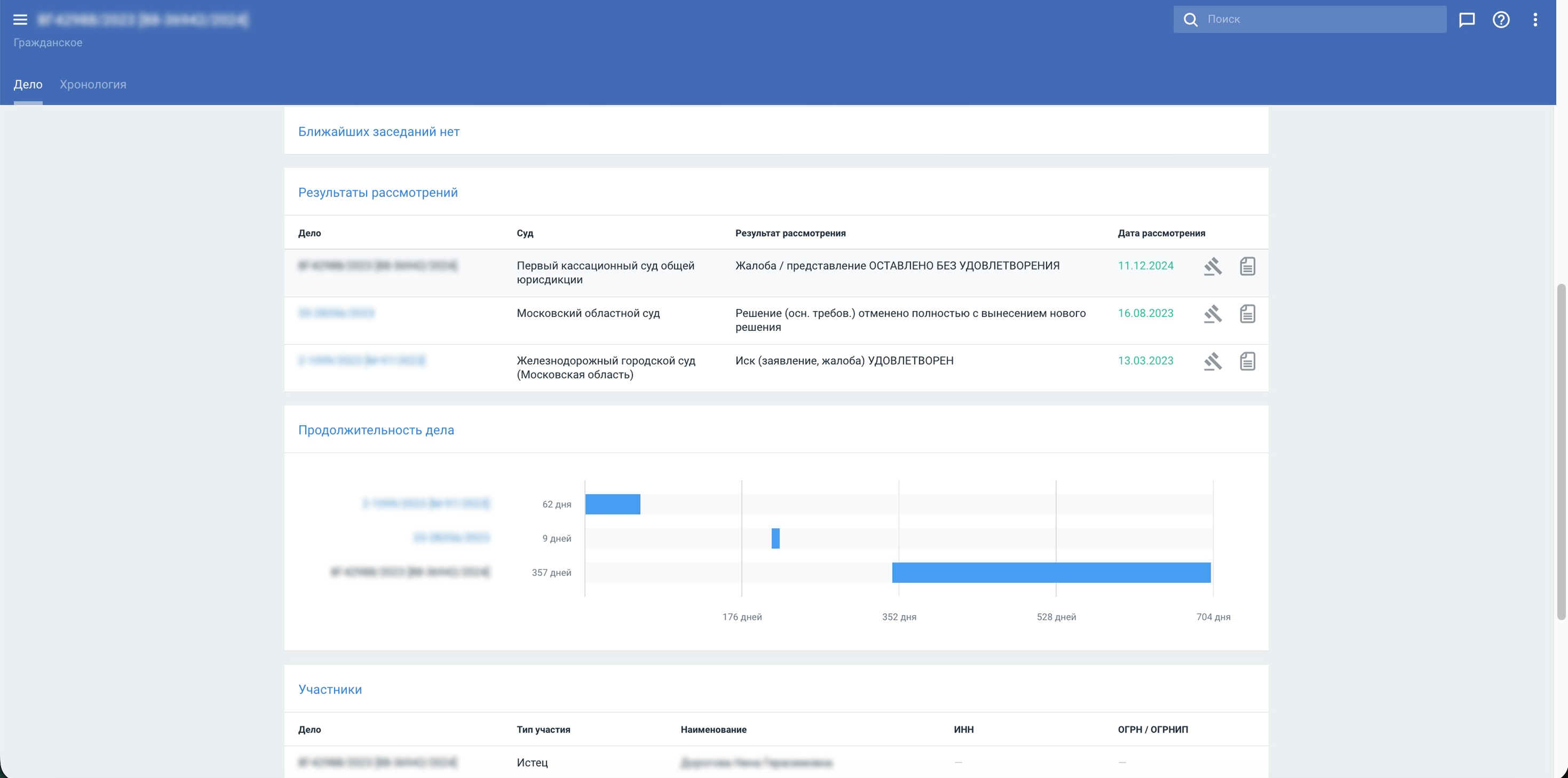Open case link in Железнодорожный городской суд row
This screenshot has width=1568, height=778.
point(362,360)
